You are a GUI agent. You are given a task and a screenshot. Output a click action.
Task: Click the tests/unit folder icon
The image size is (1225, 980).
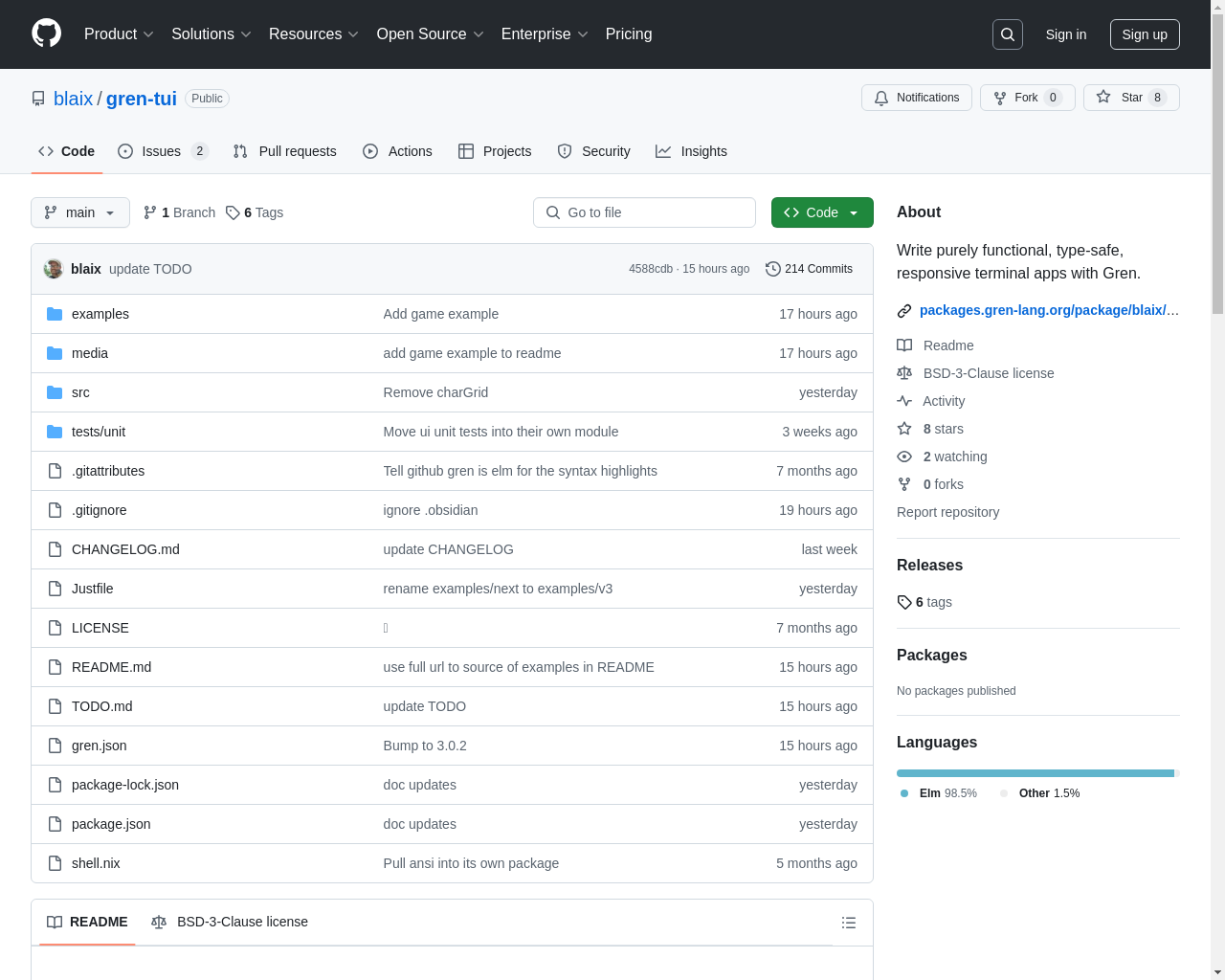pos(55,432)
